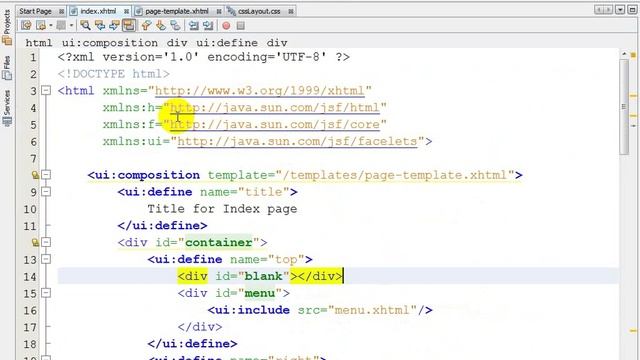The height and width of the screenshot is (360, 640).
Task: Click the Shift Line Left icon
Action: click(x=193, y=26)
